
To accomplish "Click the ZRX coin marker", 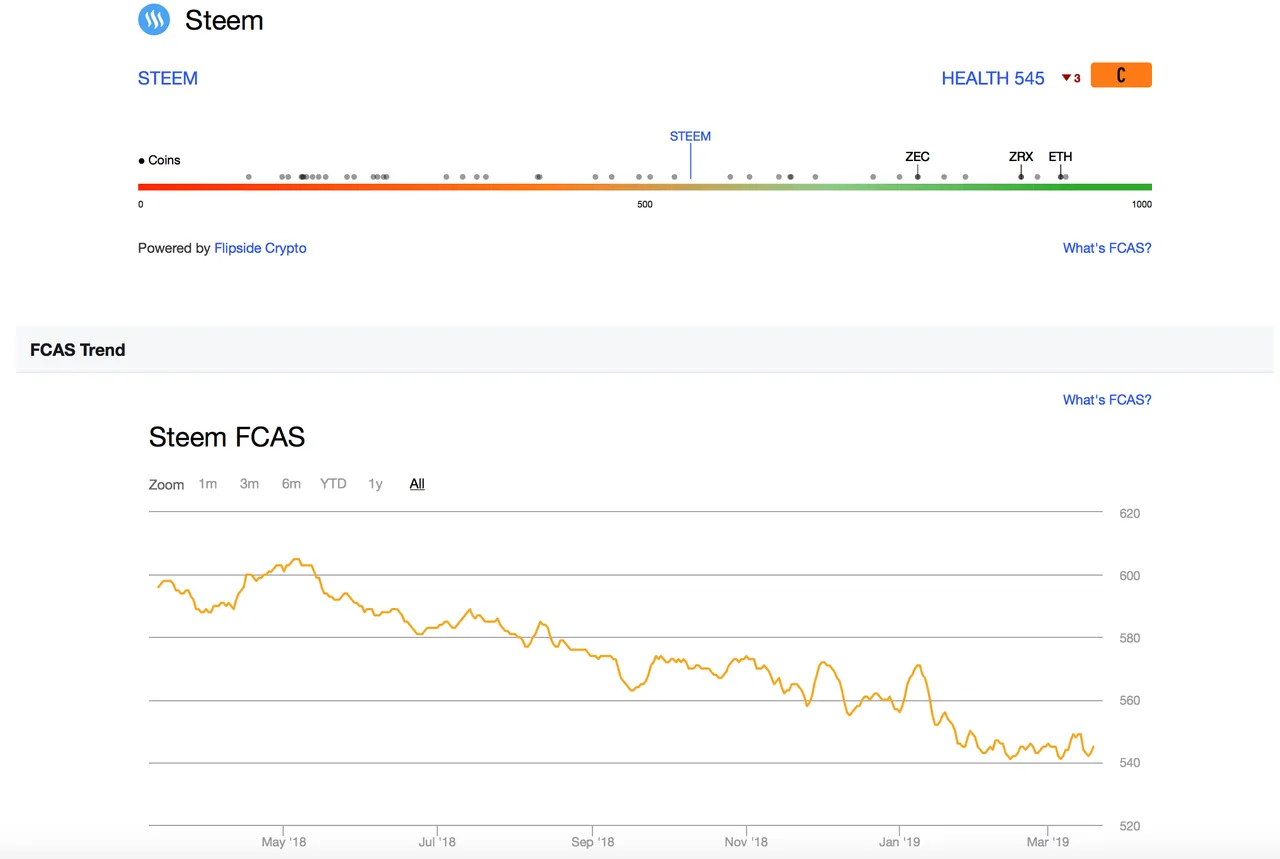I will coord(1021,157).
